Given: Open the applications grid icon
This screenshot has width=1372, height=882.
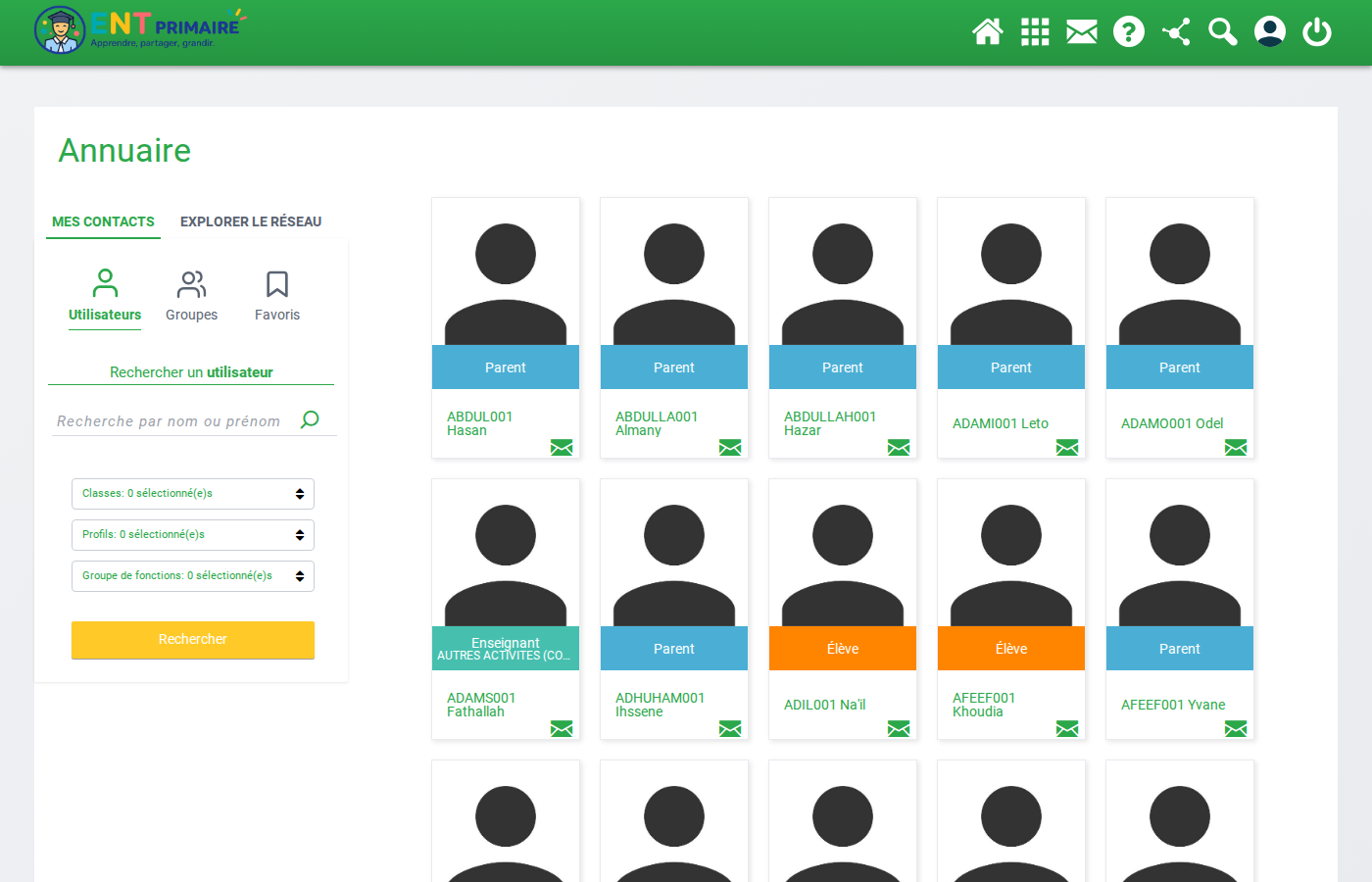Looking at the screenshot, I should coord(1035,32).
